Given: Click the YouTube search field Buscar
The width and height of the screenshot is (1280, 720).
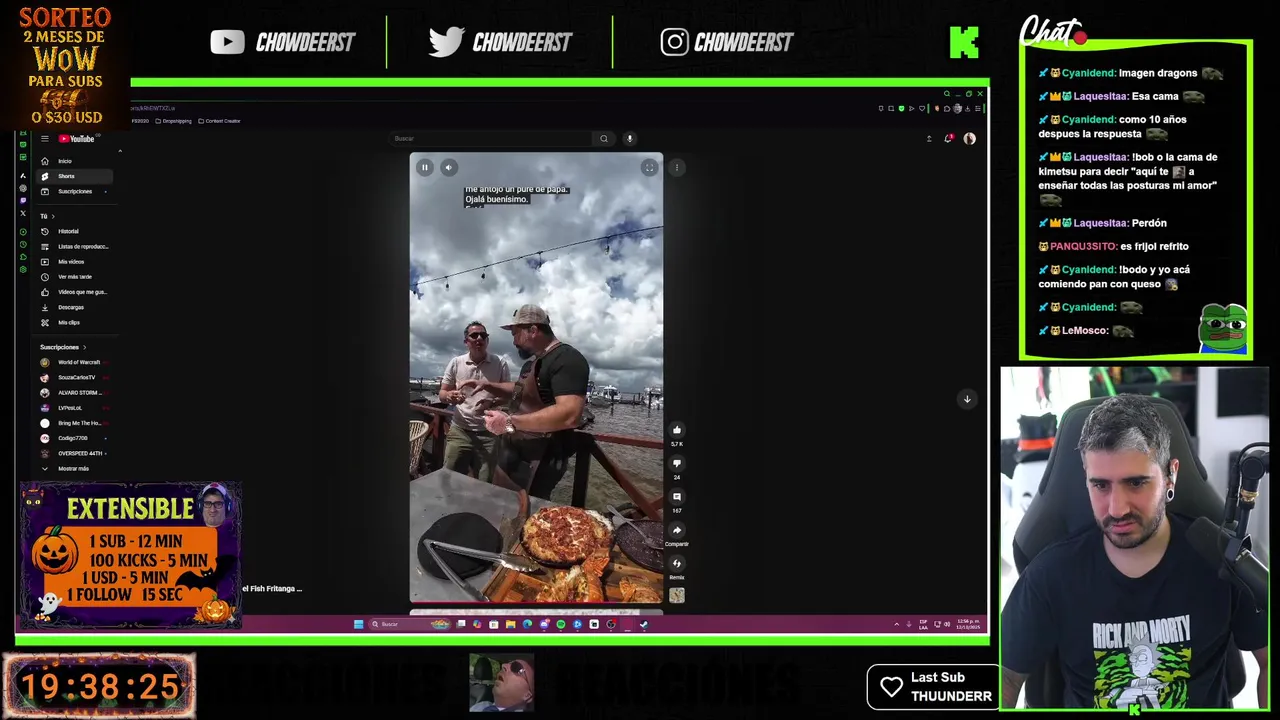Looking at the screenshot, I should pos(490,139).
